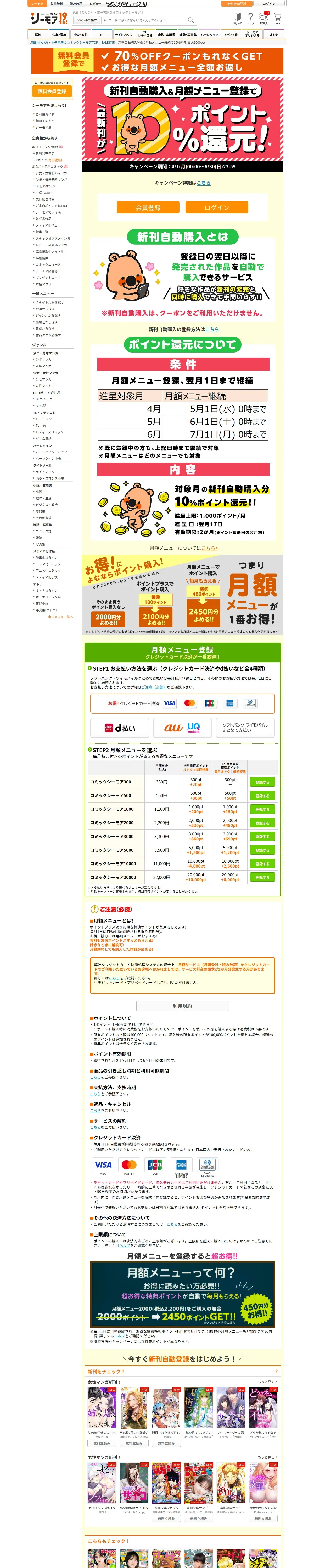Click the magnifier search button

pos(191,20)
